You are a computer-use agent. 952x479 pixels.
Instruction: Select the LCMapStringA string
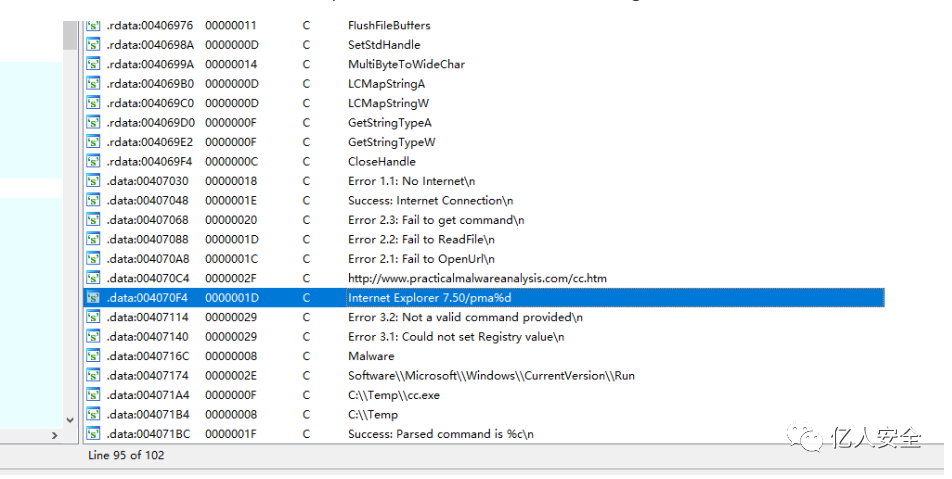(x=386, y=83)
